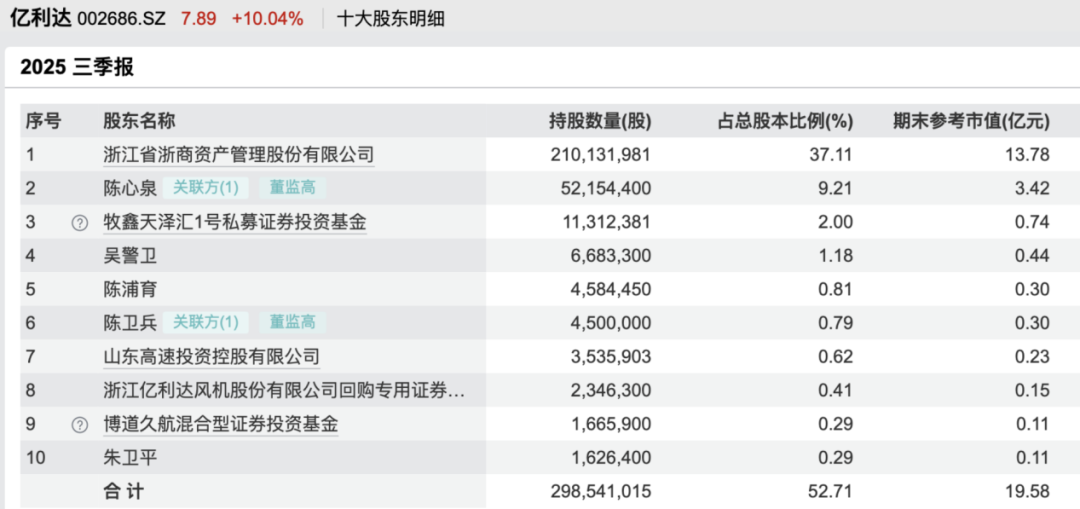Click the question mark icon beside 牧鑫天泽汇1号
Image resolution: width=1080 pixels, height=509 pixels.
pos(80,223)
